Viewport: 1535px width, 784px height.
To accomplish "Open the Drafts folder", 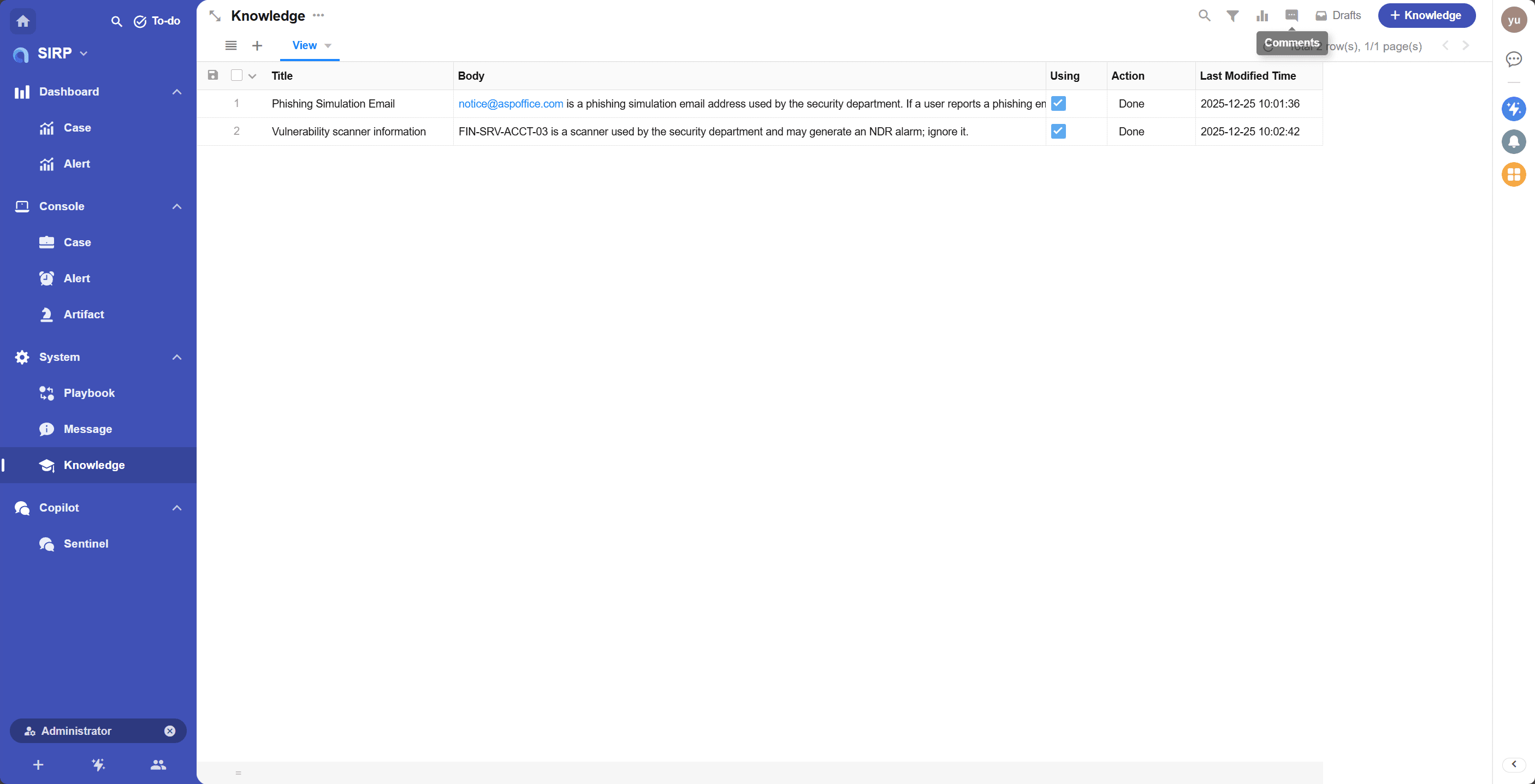I will pyautogui.click(x=1338, y=15).
